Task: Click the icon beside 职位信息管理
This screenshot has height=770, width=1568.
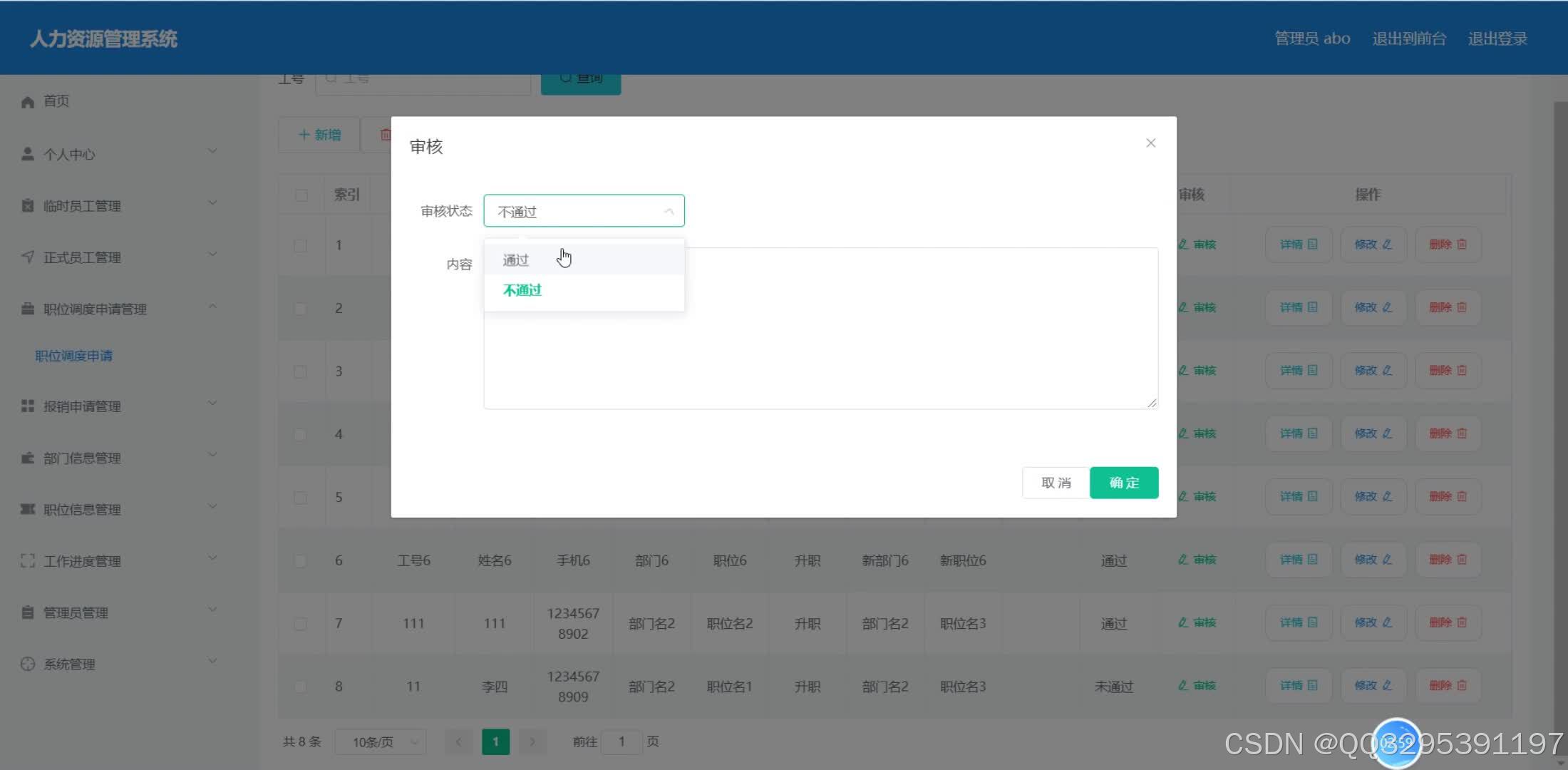Action: point(28,509)
